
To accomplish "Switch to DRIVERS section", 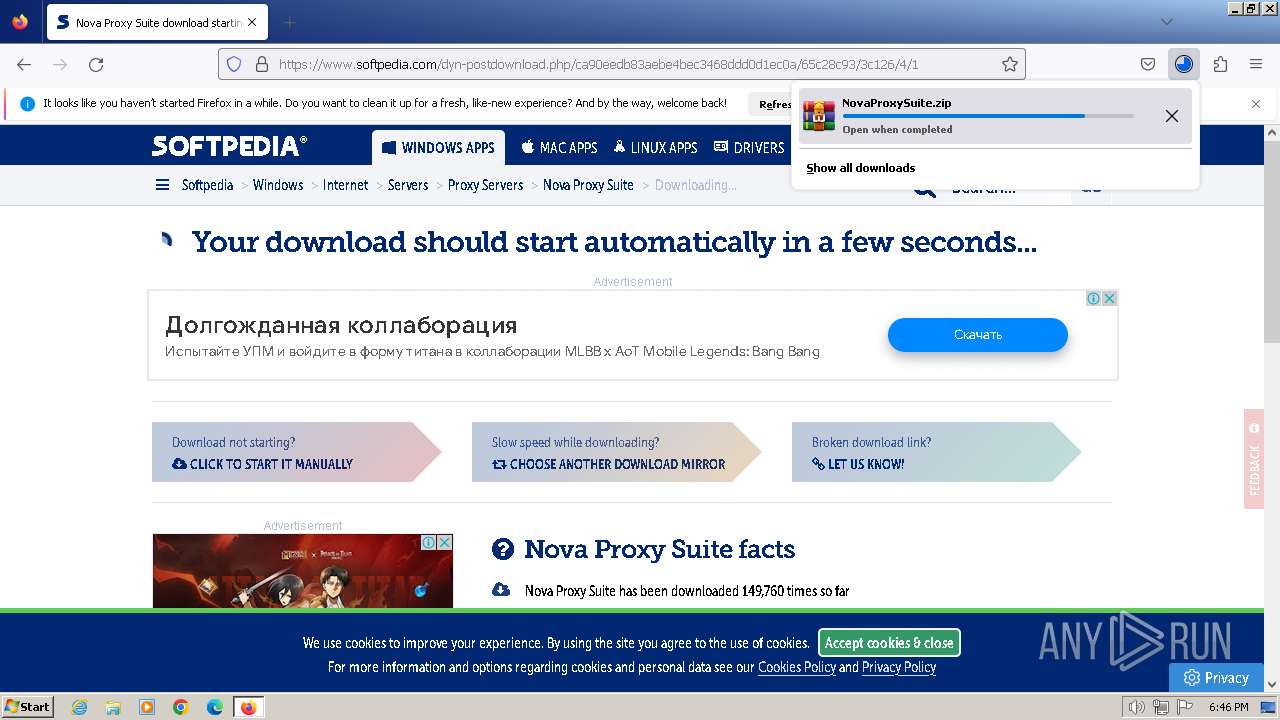I will click(749, 148).
